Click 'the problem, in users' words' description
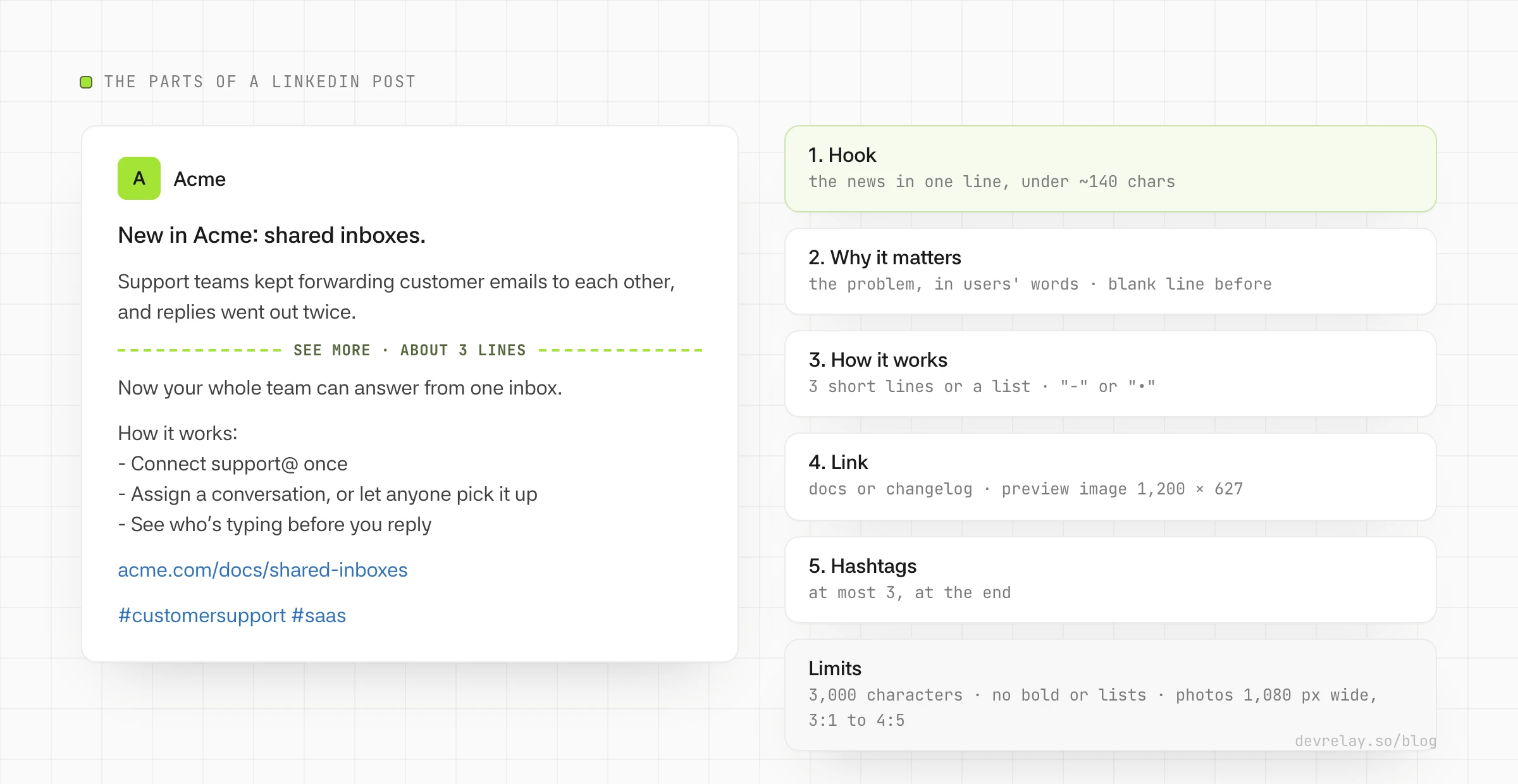The height and width of the screenshot is (784, 1518). coord(1040,285)
